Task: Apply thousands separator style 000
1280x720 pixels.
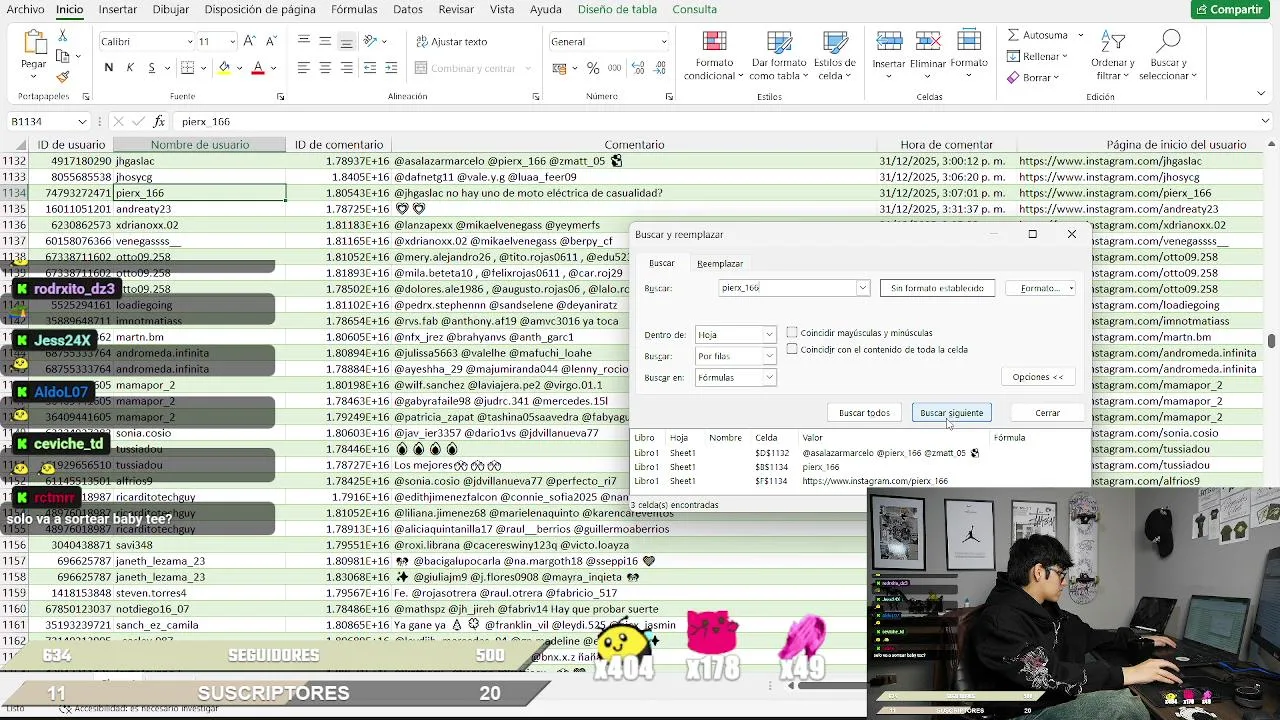Action: [x=615, y=68]
